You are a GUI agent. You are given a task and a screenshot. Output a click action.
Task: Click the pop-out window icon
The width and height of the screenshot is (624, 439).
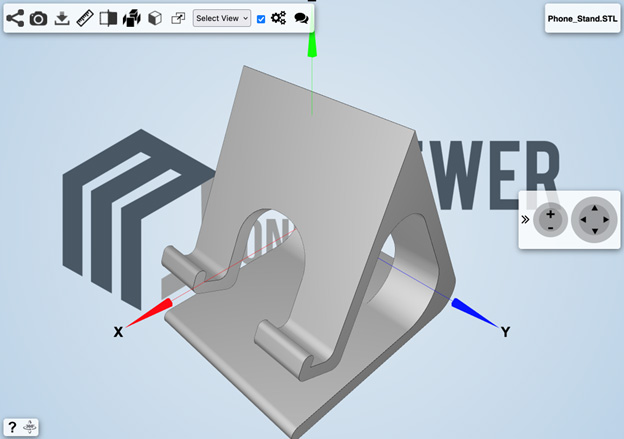[x=178, y=18]
